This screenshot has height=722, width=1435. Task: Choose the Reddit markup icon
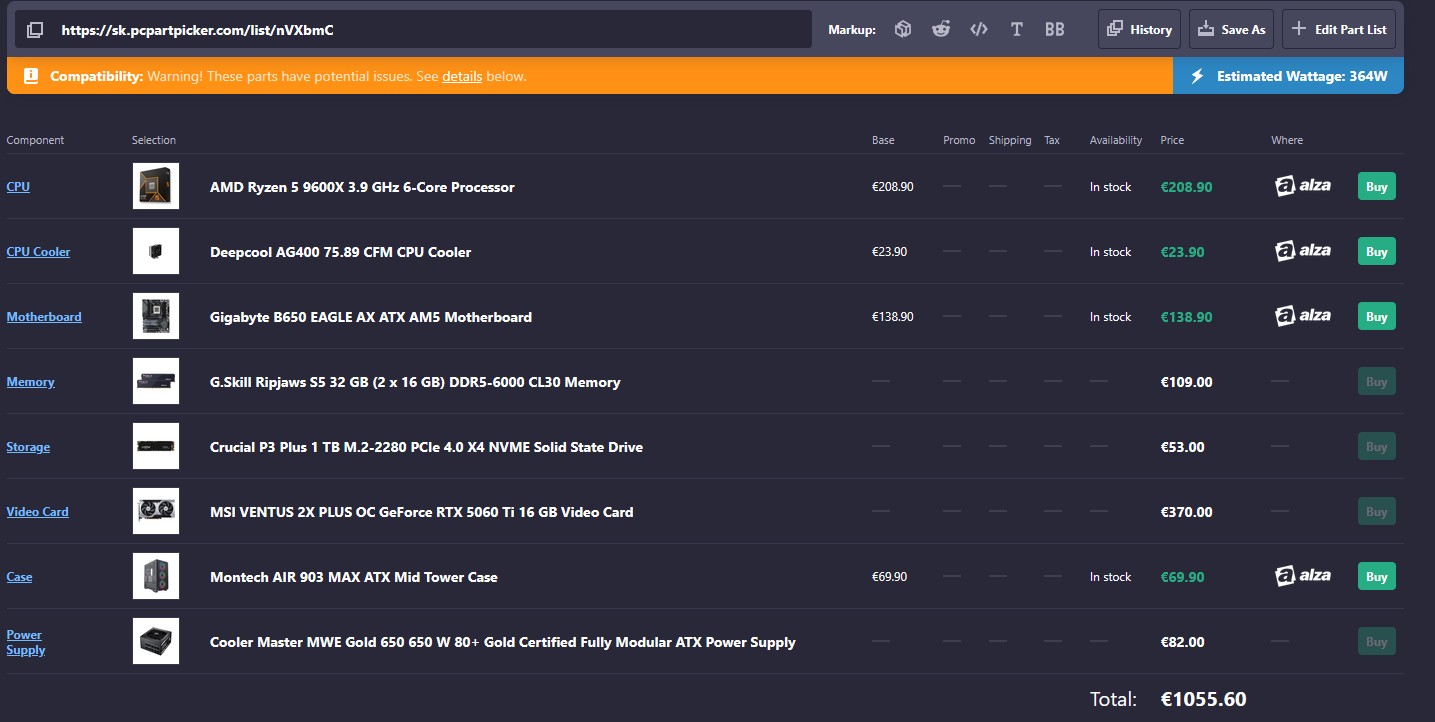(941, 30)
